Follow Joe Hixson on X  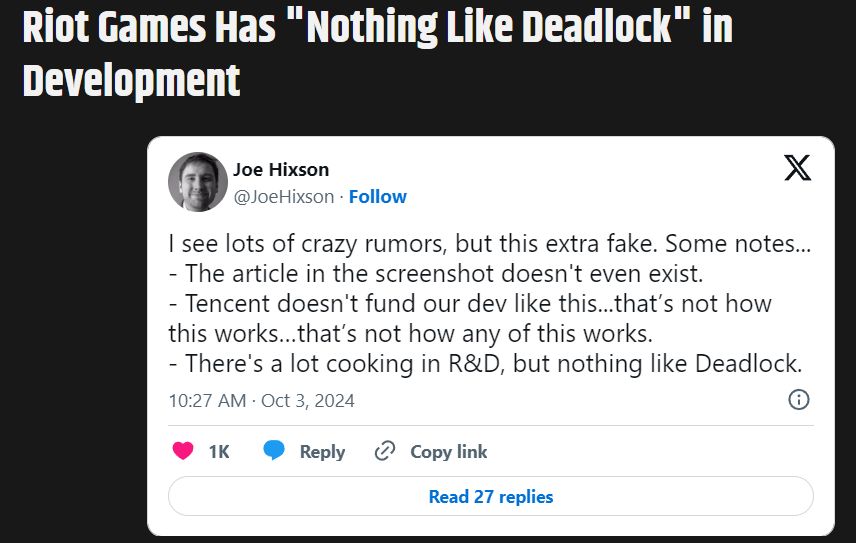point(377,196)
